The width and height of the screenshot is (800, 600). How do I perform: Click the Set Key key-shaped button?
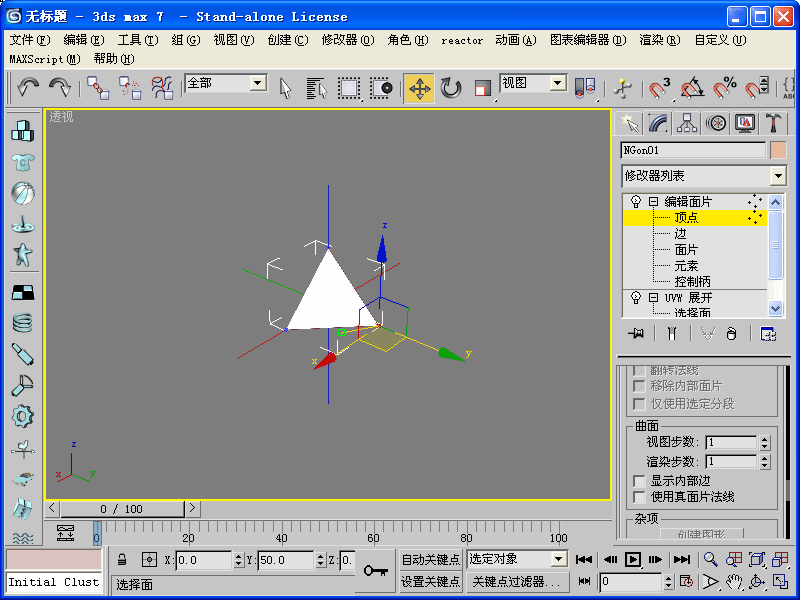376,570
